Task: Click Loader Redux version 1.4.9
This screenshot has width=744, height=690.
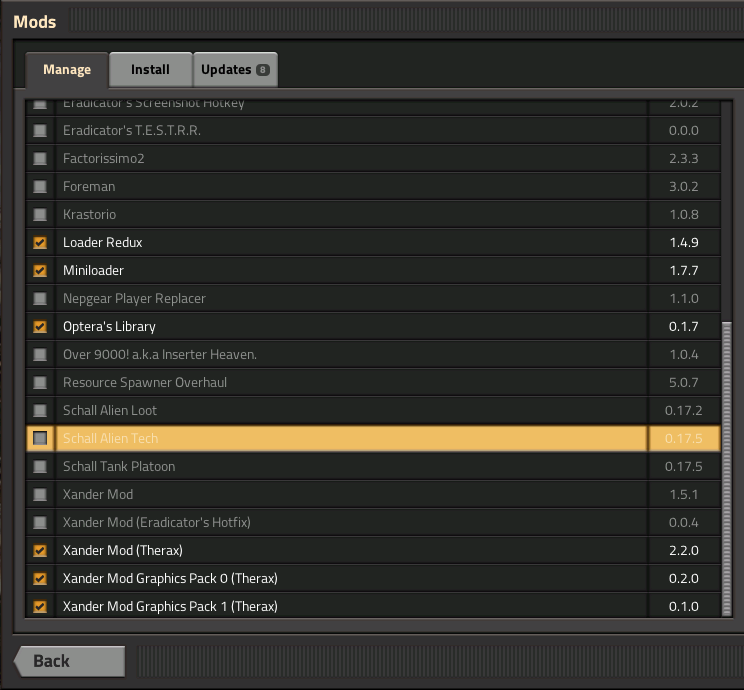Action: 684,242
